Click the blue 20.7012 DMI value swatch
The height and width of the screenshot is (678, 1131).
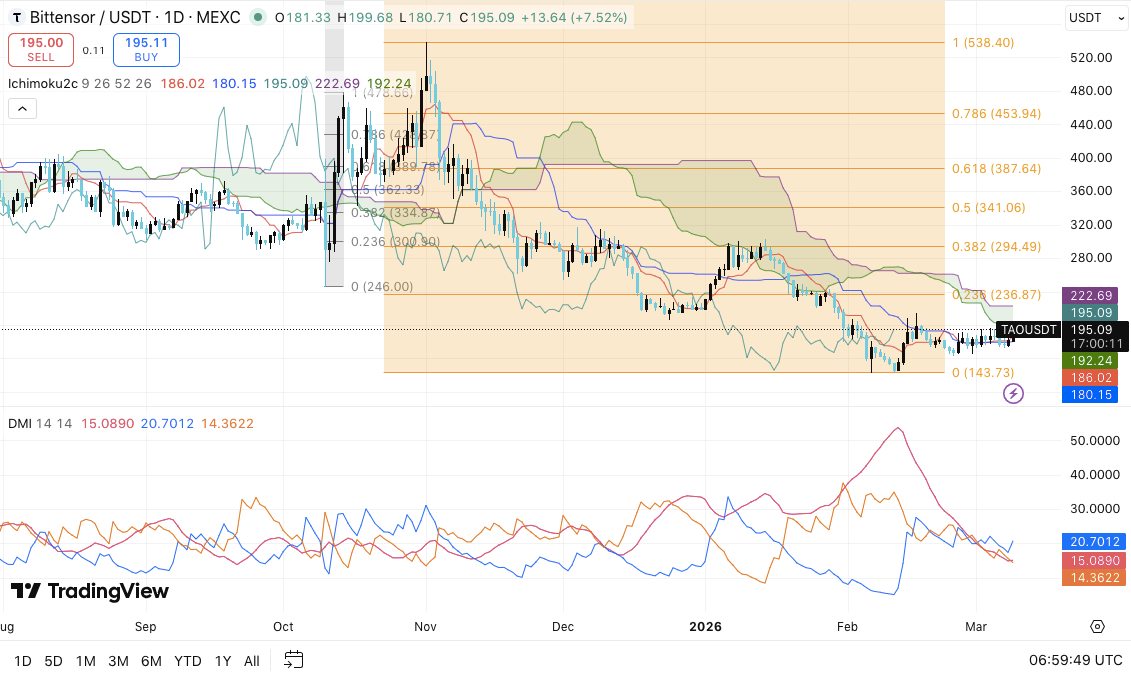coord(1092,541)
